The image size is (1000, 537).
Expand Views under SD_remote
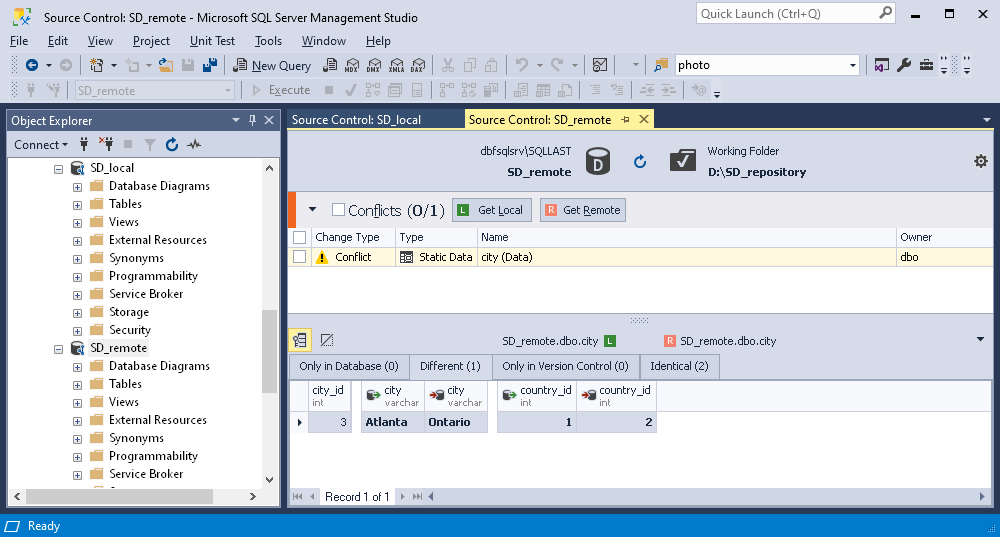click(77, 403)
